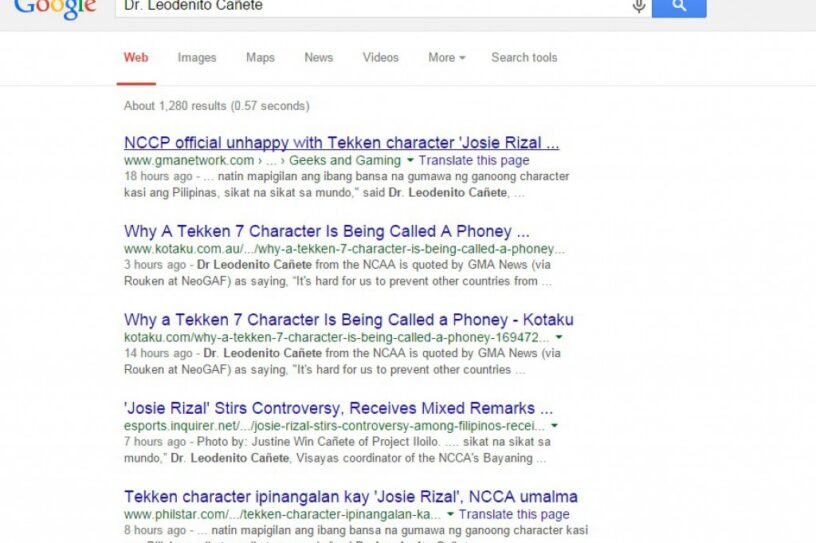
Task: Click the '7 hours ago' timestamp
Action: (155, 442)
